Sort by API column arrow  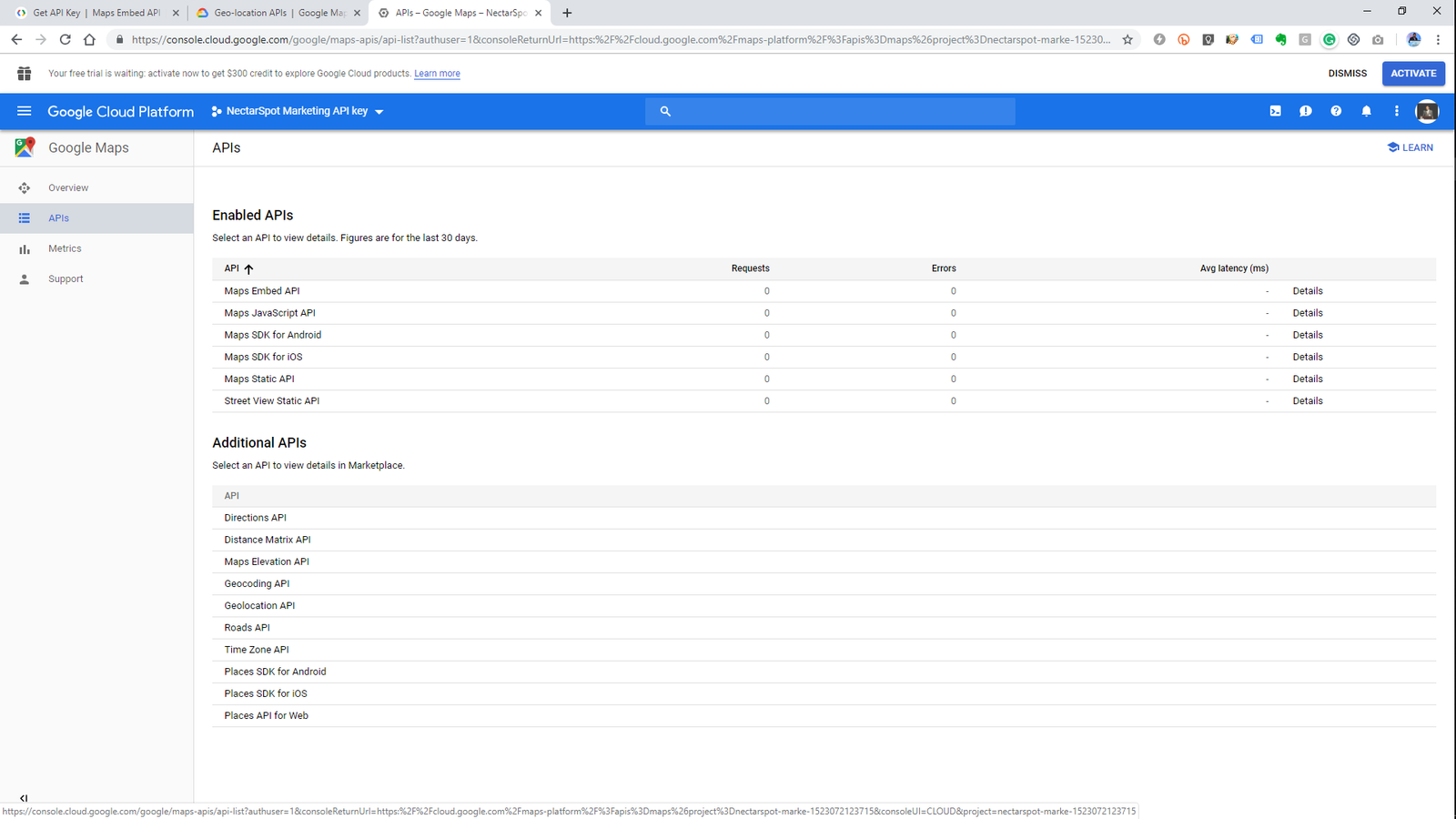248,268
